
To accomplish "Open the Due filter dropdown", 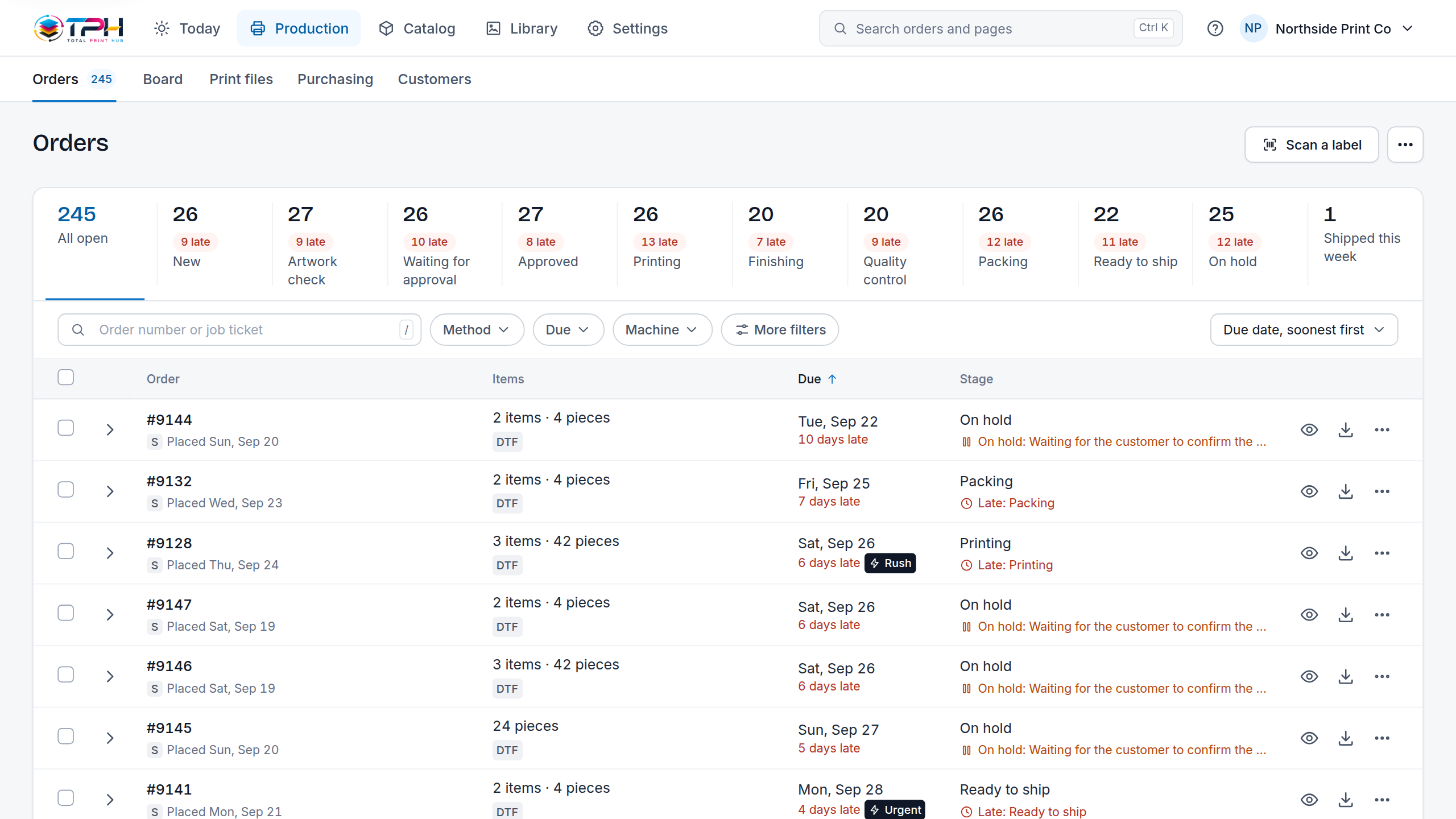I will (x=568, y=330).
